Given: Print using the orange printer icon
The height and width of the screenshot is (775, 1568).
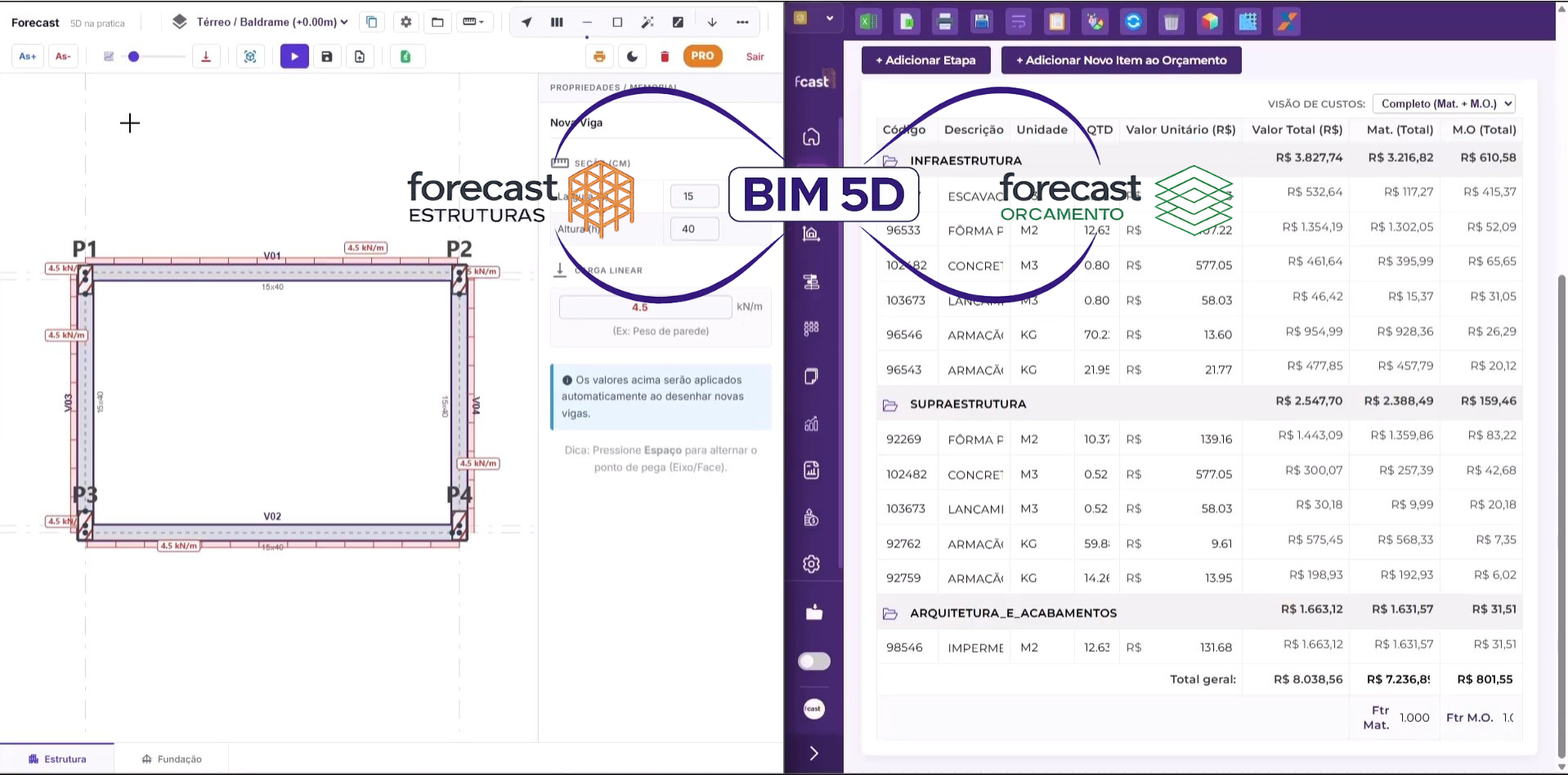Looking at the screenshot, I should click(x=599, y=56).
